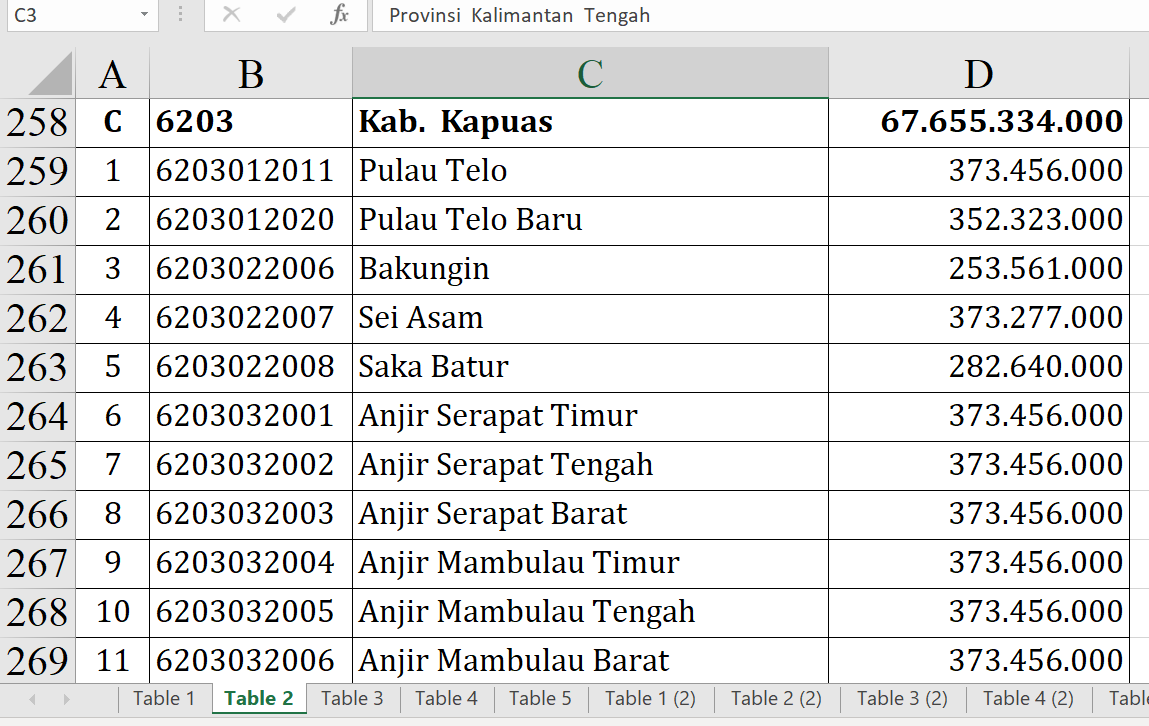Click the Cancel X icon in formula bar
1149x726 pixels.
231,15
